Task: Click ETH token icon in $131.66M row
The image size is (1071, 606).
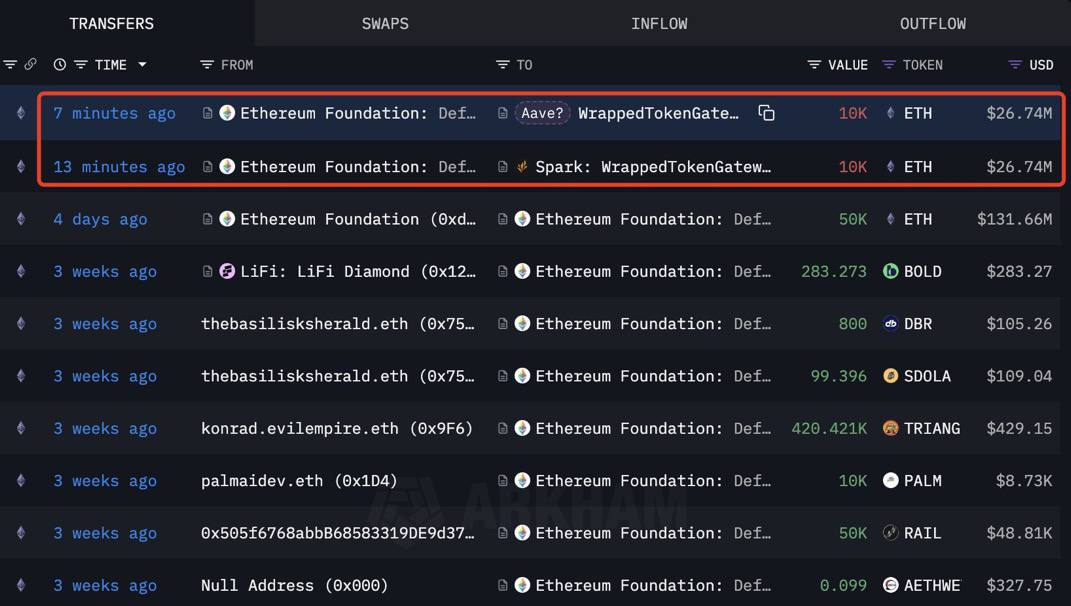Action: (x=891, y=219)
